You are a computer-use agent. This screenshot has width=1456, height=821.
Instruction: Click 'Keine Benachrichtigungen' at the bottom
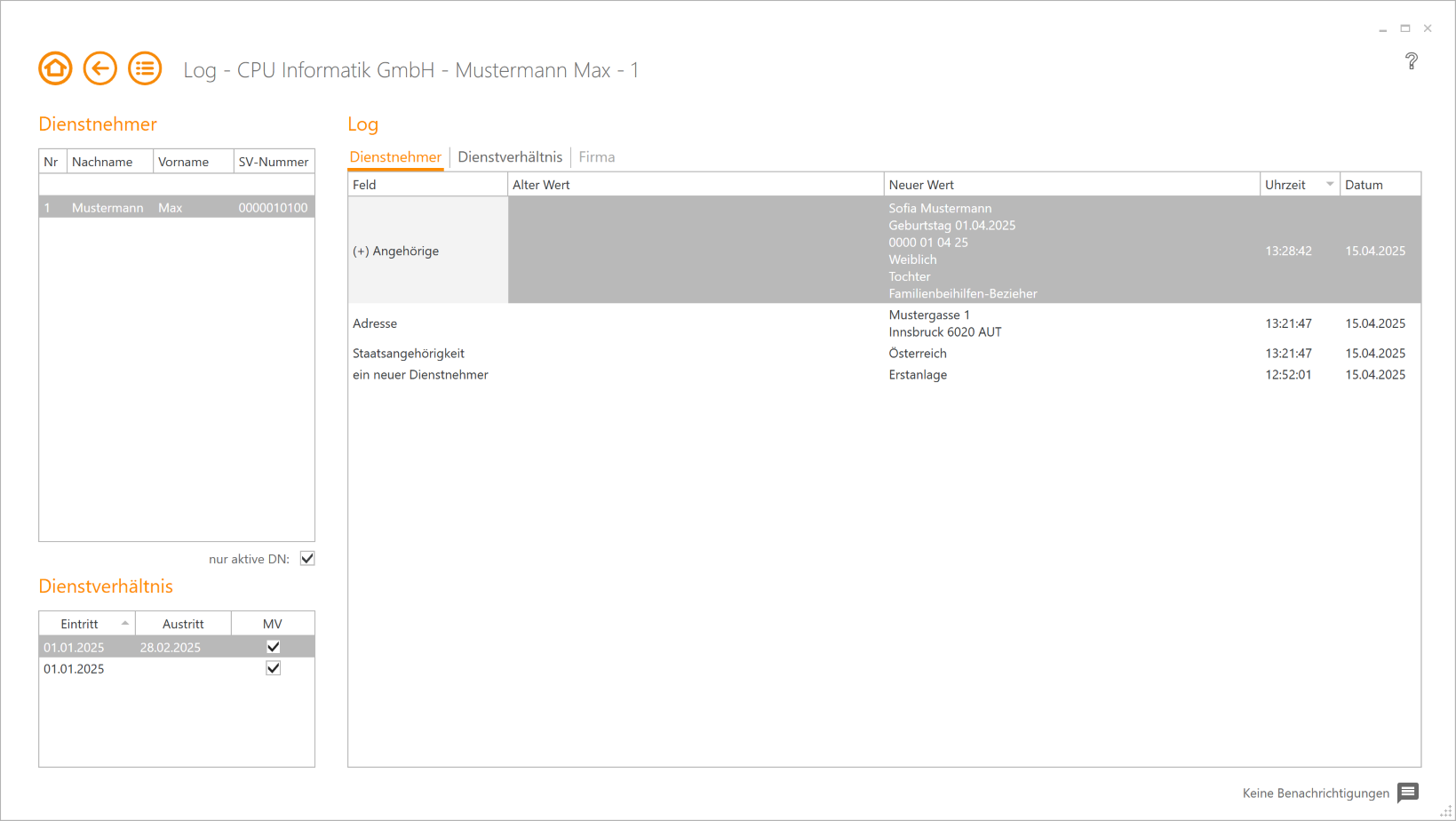[x=1317, y=793]
